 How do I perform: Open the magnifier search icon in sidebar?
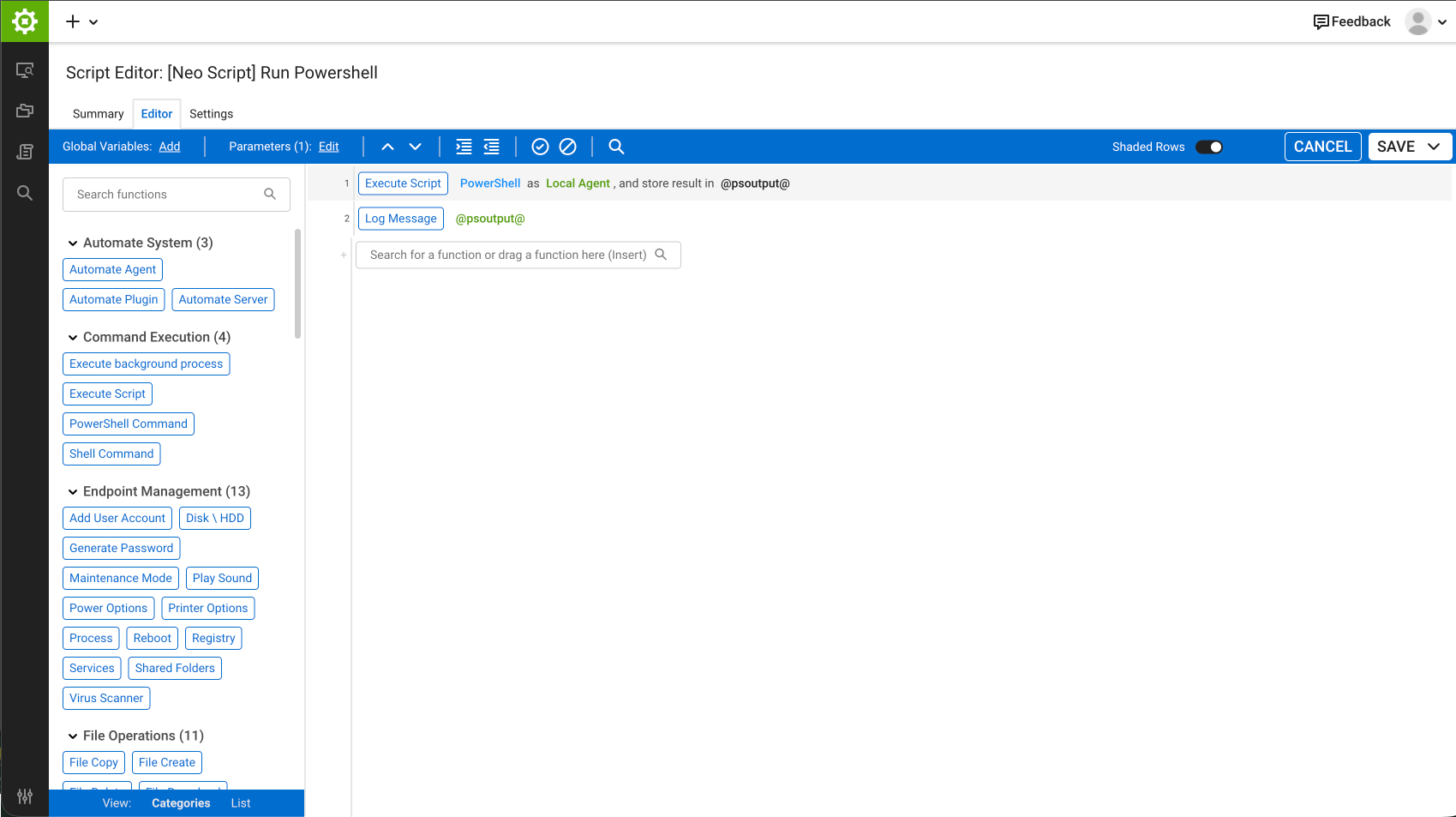click(25, 193)
